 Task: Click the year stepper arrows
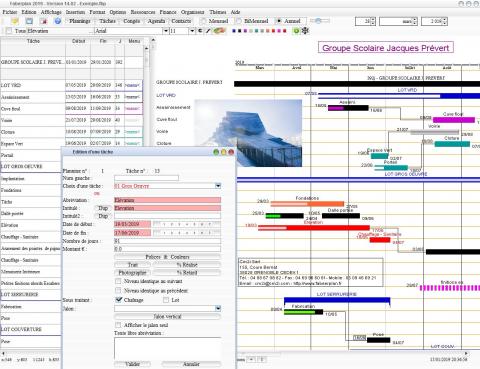click(445, 21)
